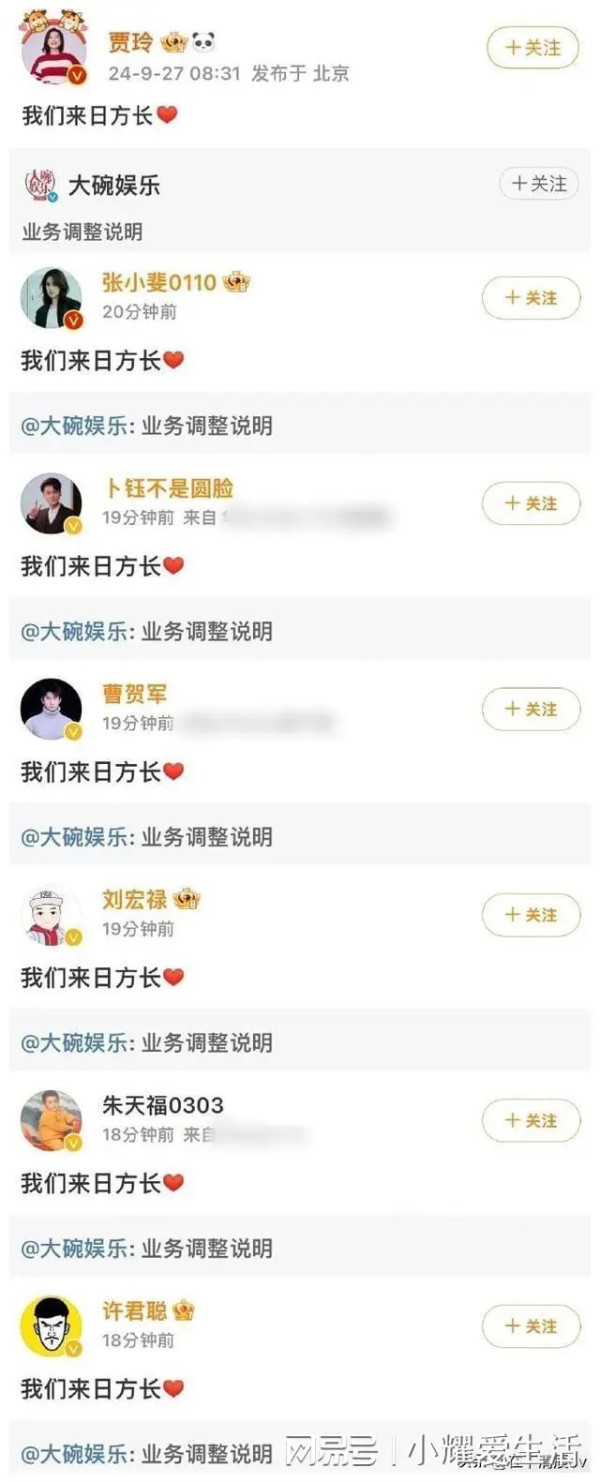This screenshot has height=1482, width=600.
Task: Open @大碗娱乐 mention under 张小斐's post
Action: [x=74, y=426]
